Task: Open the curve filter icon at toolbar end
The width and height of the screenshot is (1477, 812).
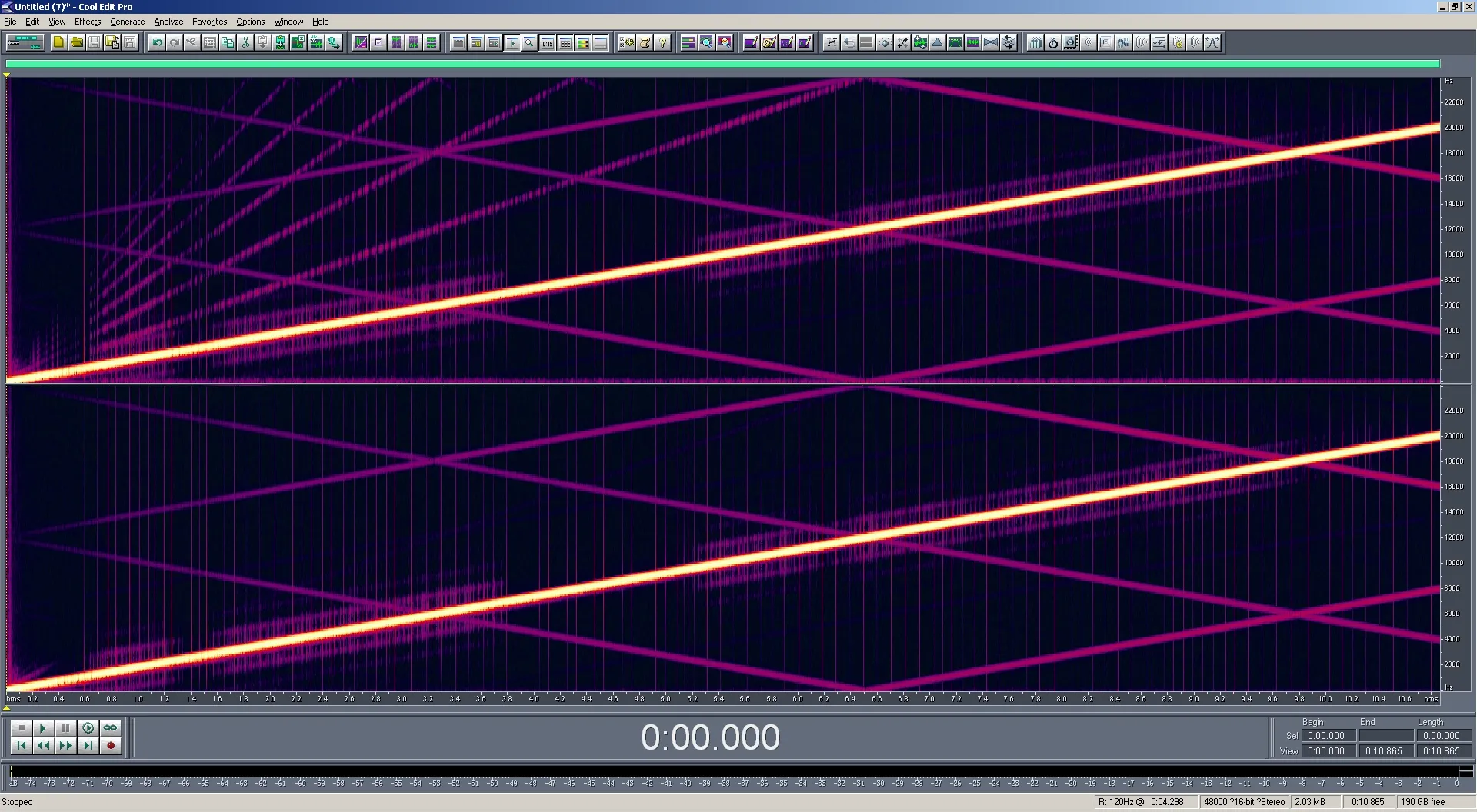Action: (x=1212, y=42)
